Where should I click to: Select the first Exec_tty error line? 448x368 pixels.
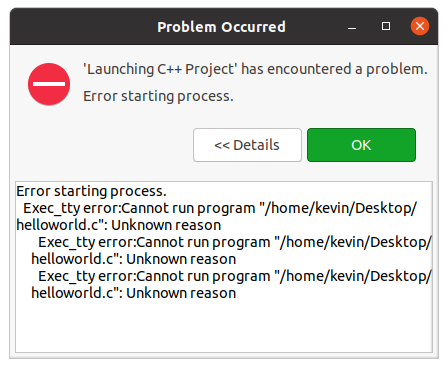(x=220, y=208)
